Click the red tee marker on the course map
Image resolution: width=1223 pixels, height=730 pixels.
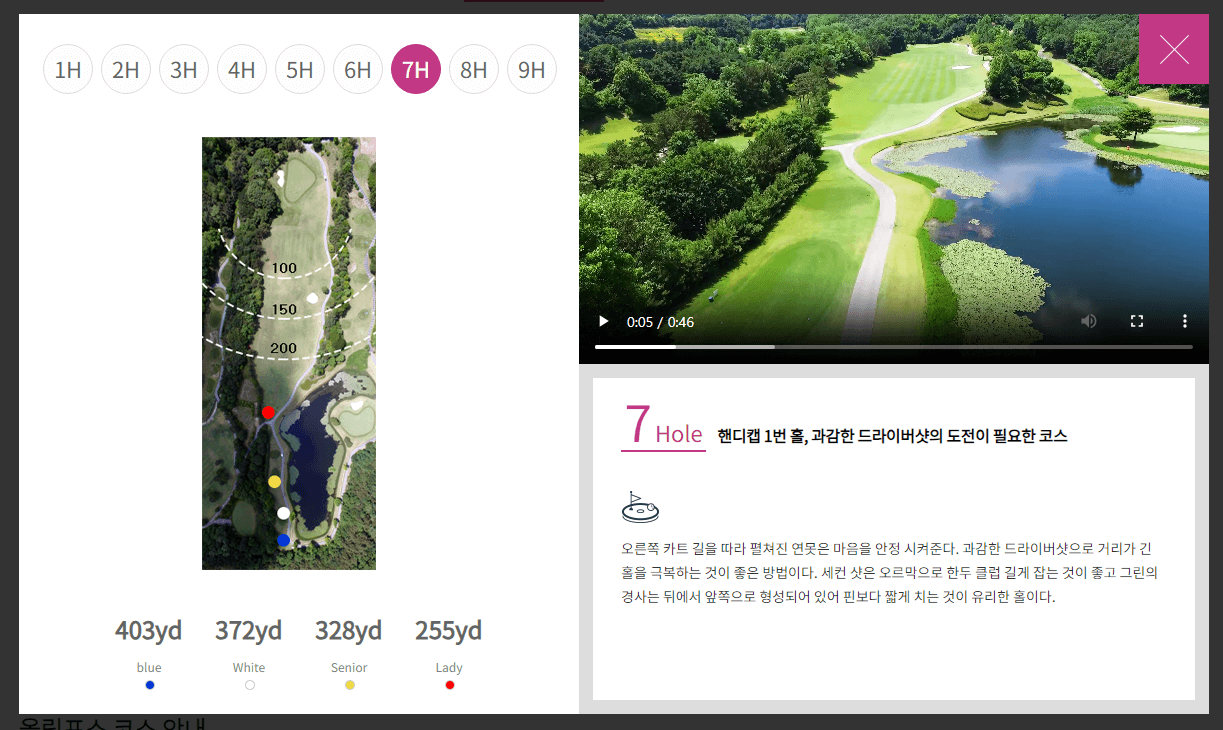click(268, 411)
